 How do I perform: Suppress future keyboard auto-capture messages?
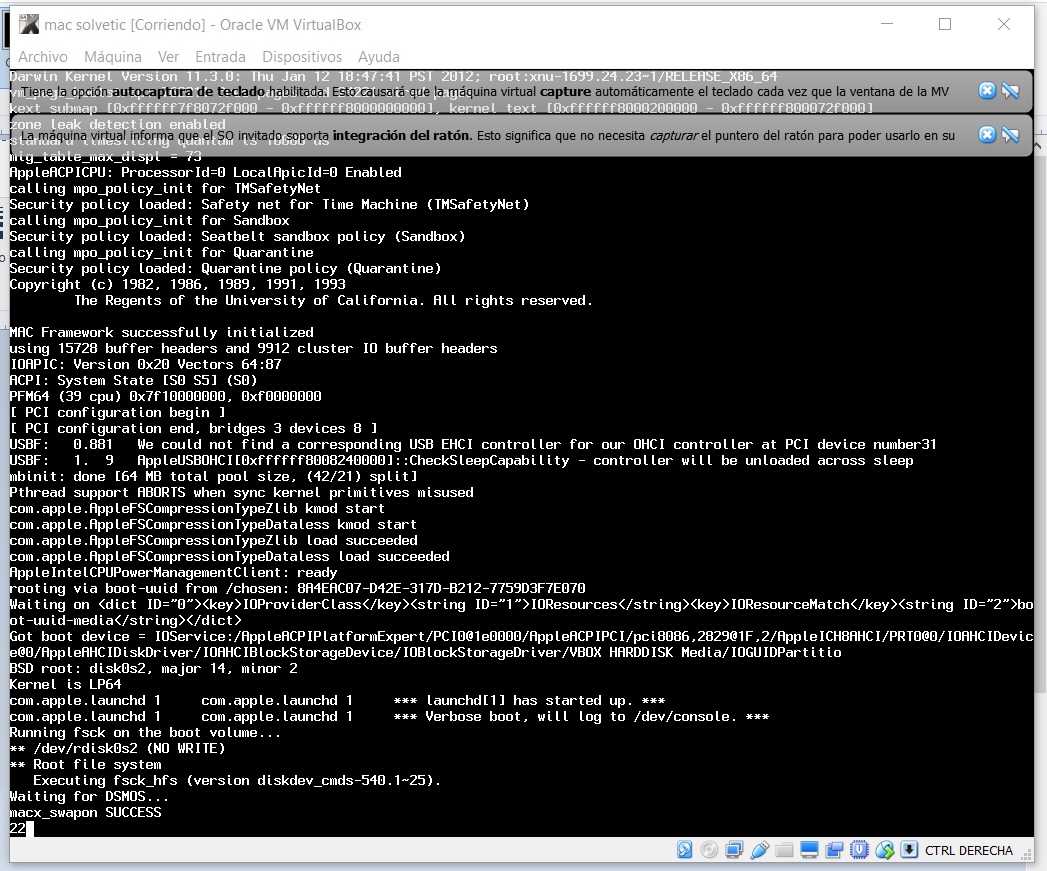pos(1011,91)
